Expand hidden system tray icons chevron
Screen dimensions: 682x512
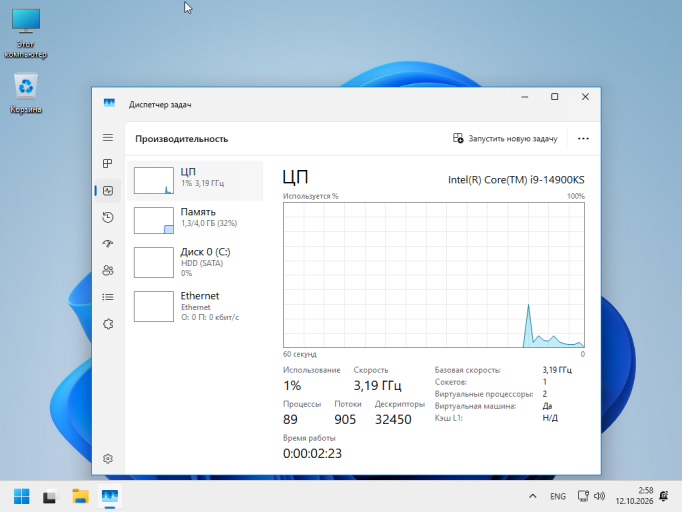[532, 496]
